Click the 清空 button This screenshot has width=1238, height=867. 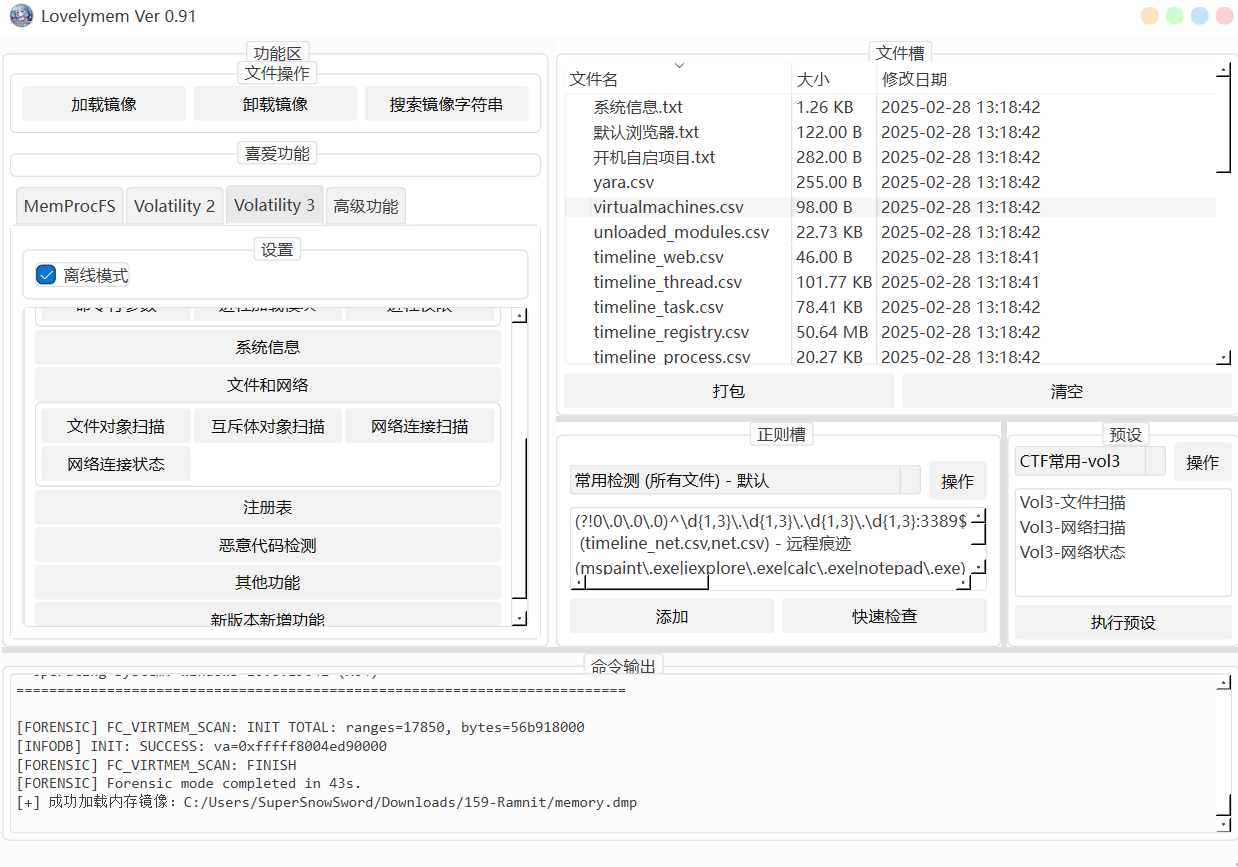(x=1067, y=391)
